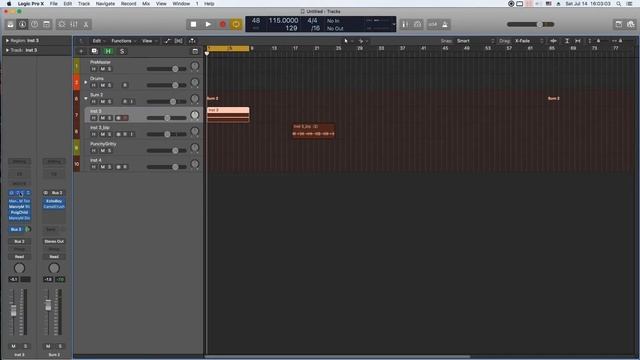Solo the PunchyGritty track
640x360 pixels.
pos(109,151)
